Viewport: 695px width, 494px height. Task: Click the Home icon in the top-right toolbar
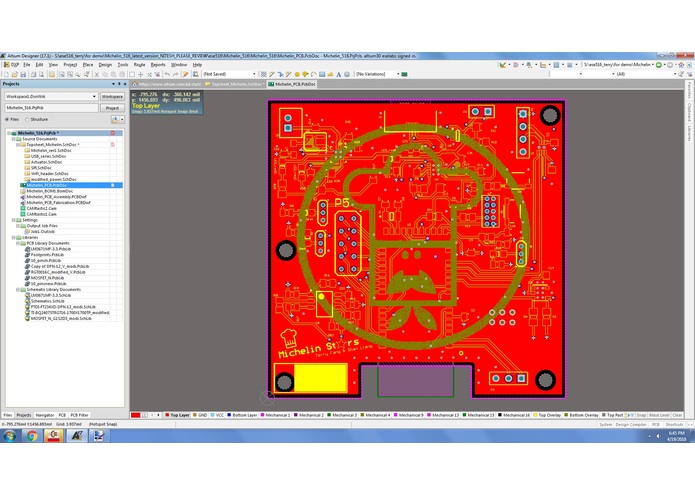click(681, 65)
